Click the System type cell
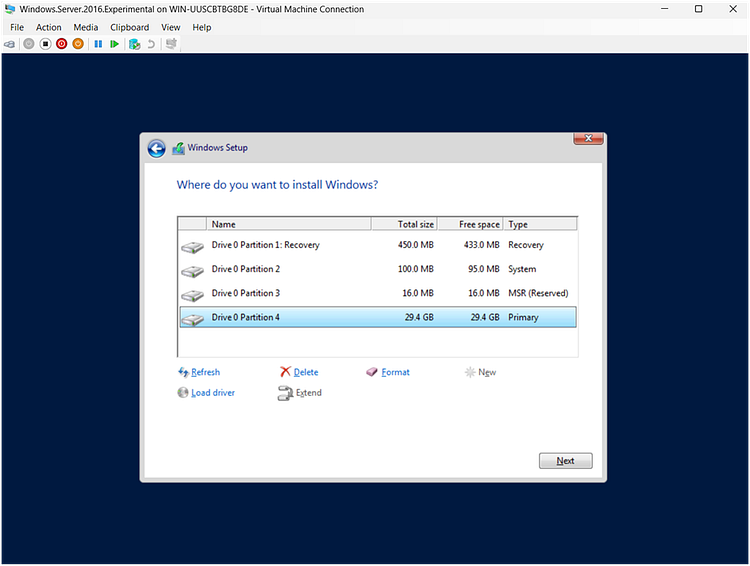 (x=522, y=269)
